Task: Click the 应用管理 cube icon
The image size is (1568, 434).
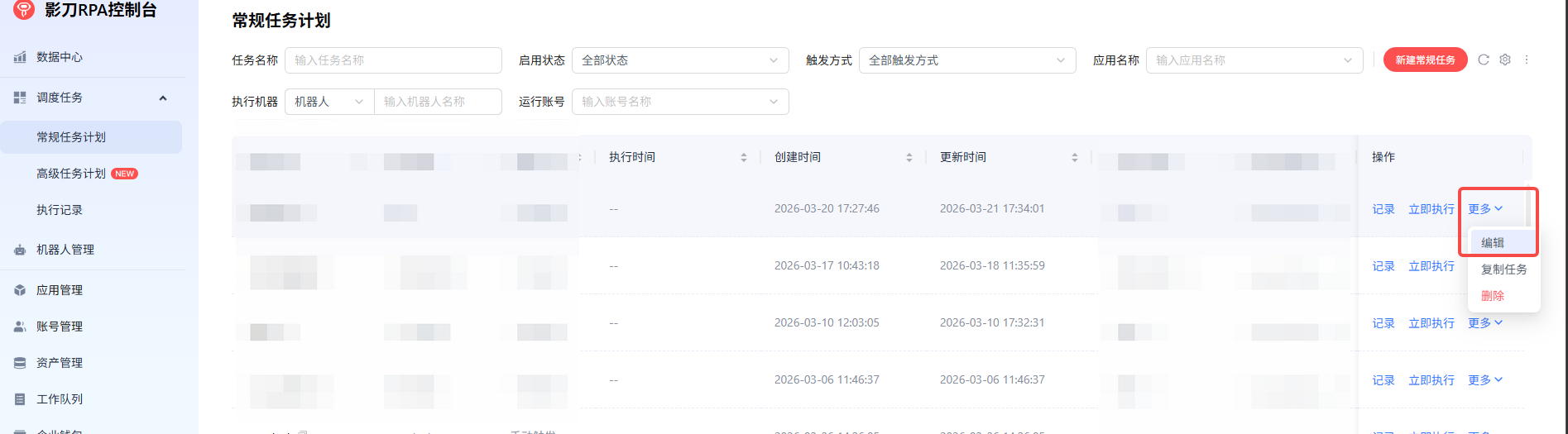Action: tap(20, 290)
